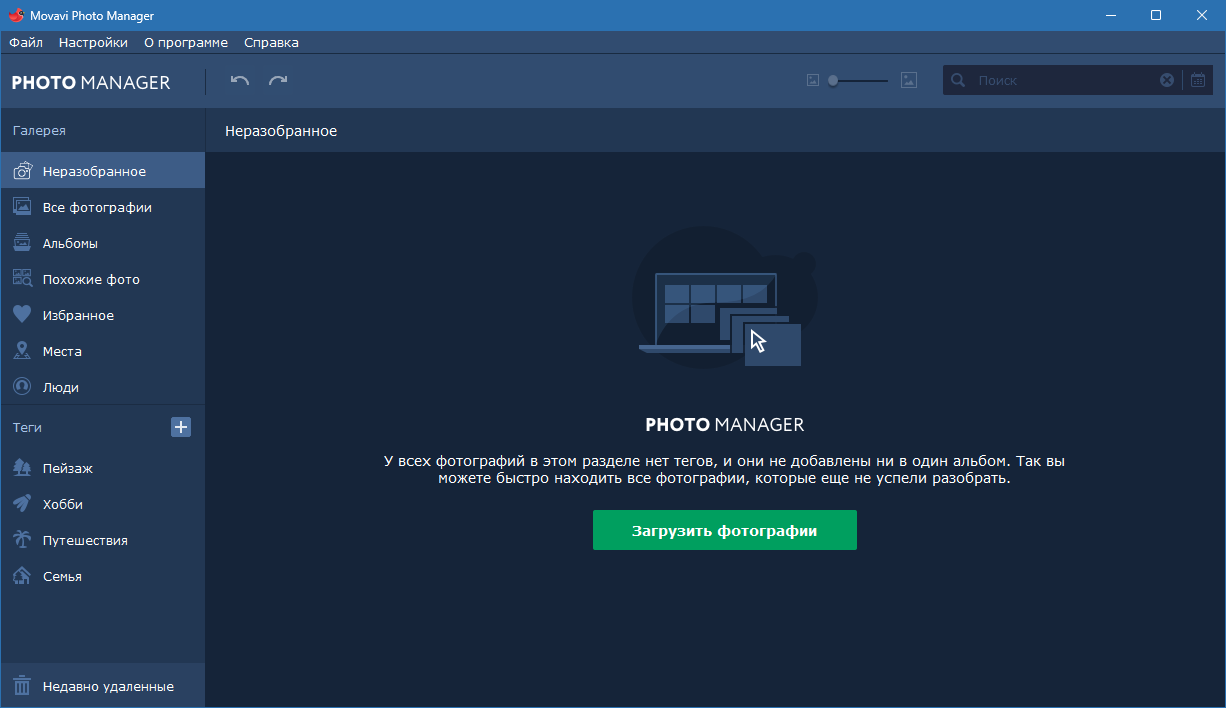Screen dimensions: 1226x708
Task: Select Все фотографии label
Action: coord(97,207)
